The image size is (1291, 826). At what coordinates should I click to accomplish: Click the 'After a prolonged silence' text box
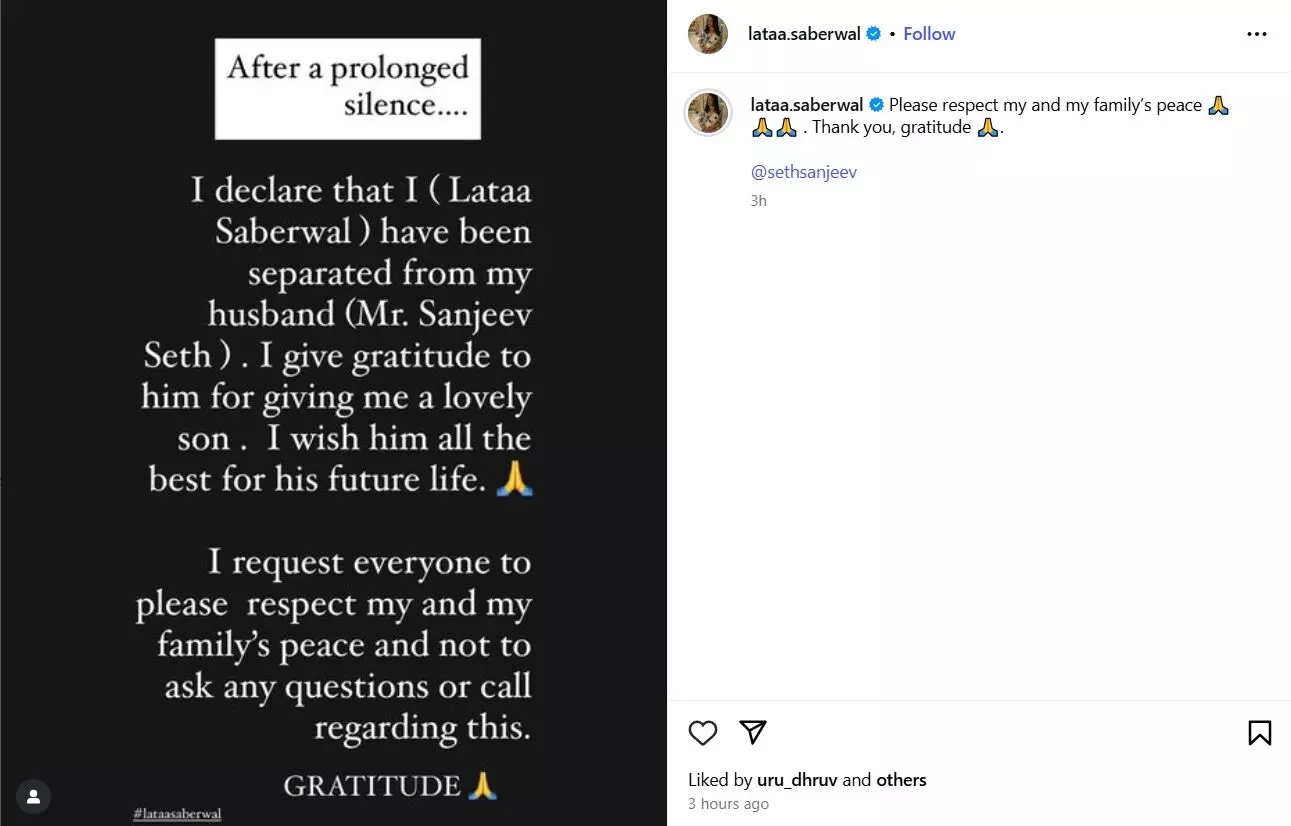[x=348, y=88]
